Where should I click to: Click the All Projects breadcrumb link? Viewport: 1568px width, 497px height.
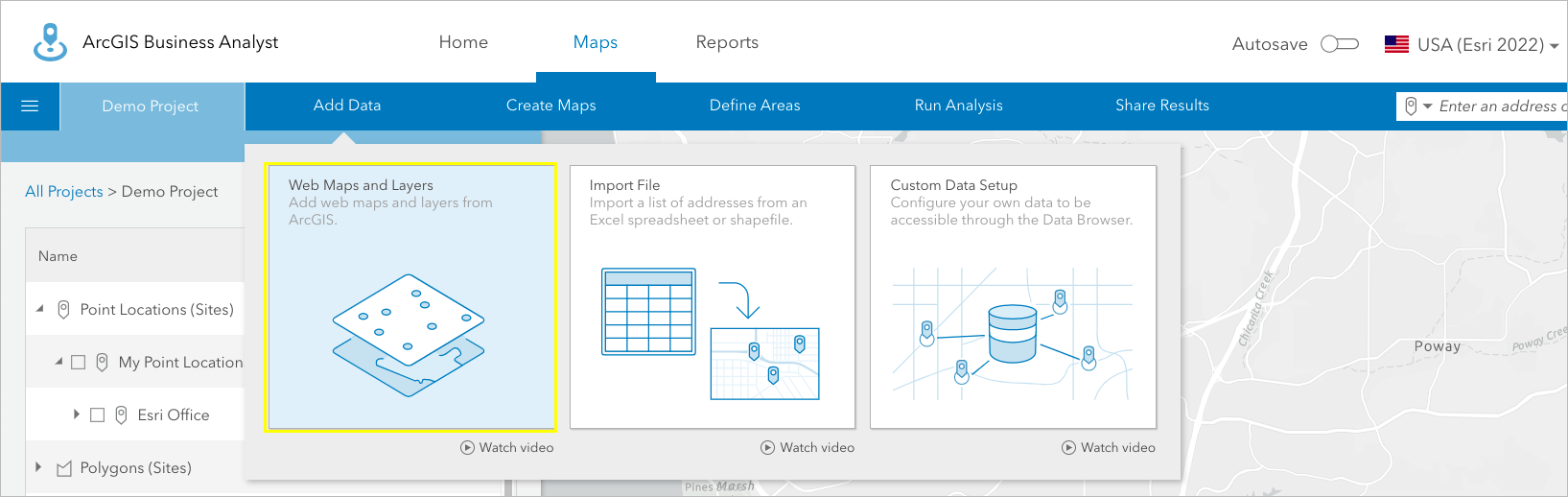point(63,192)
